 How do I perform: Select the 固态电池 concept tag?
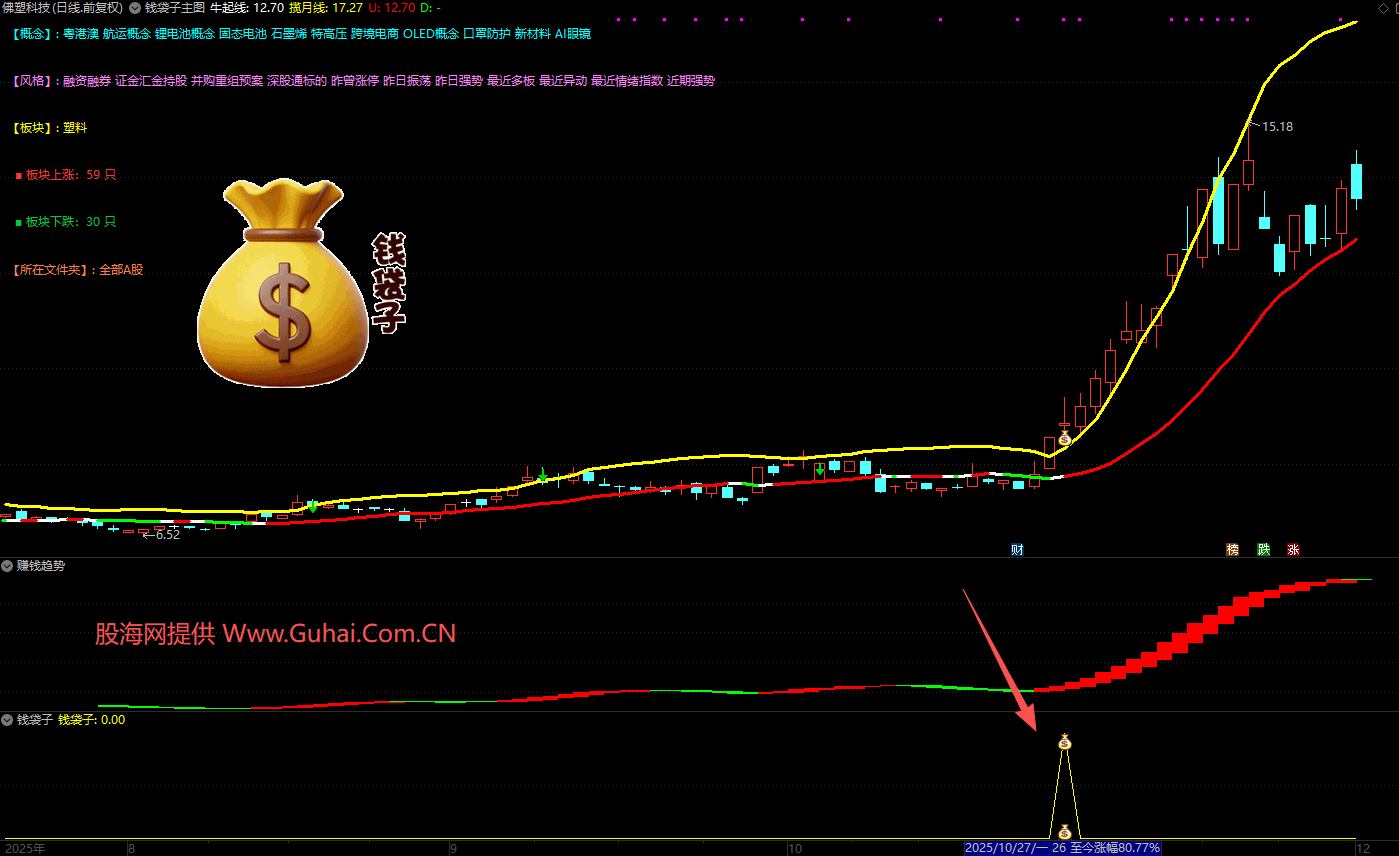click(x=242, y=34)
